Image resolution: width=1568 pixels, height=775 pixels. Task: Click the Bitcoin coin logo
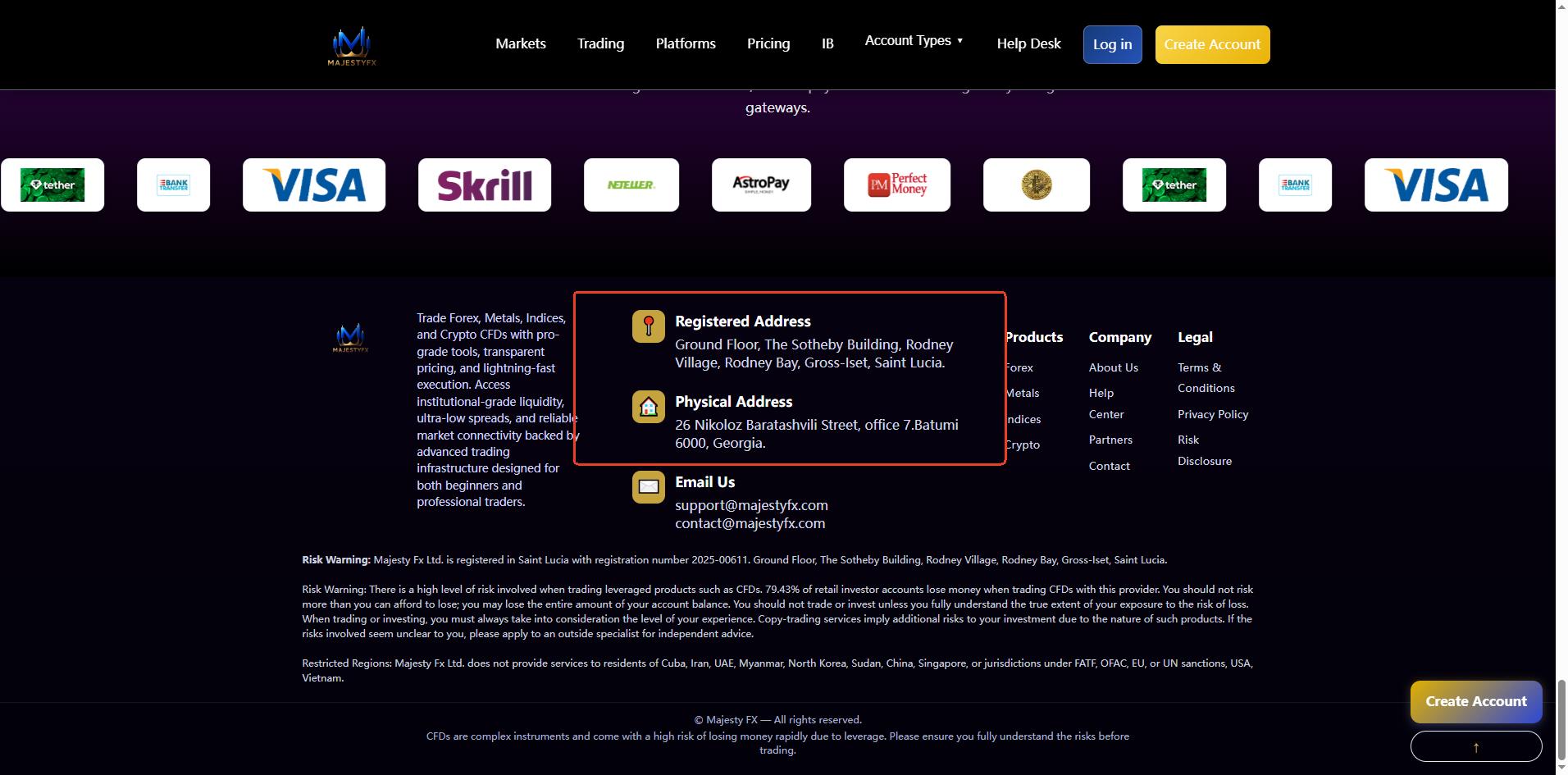click(x=1037, y=185)
